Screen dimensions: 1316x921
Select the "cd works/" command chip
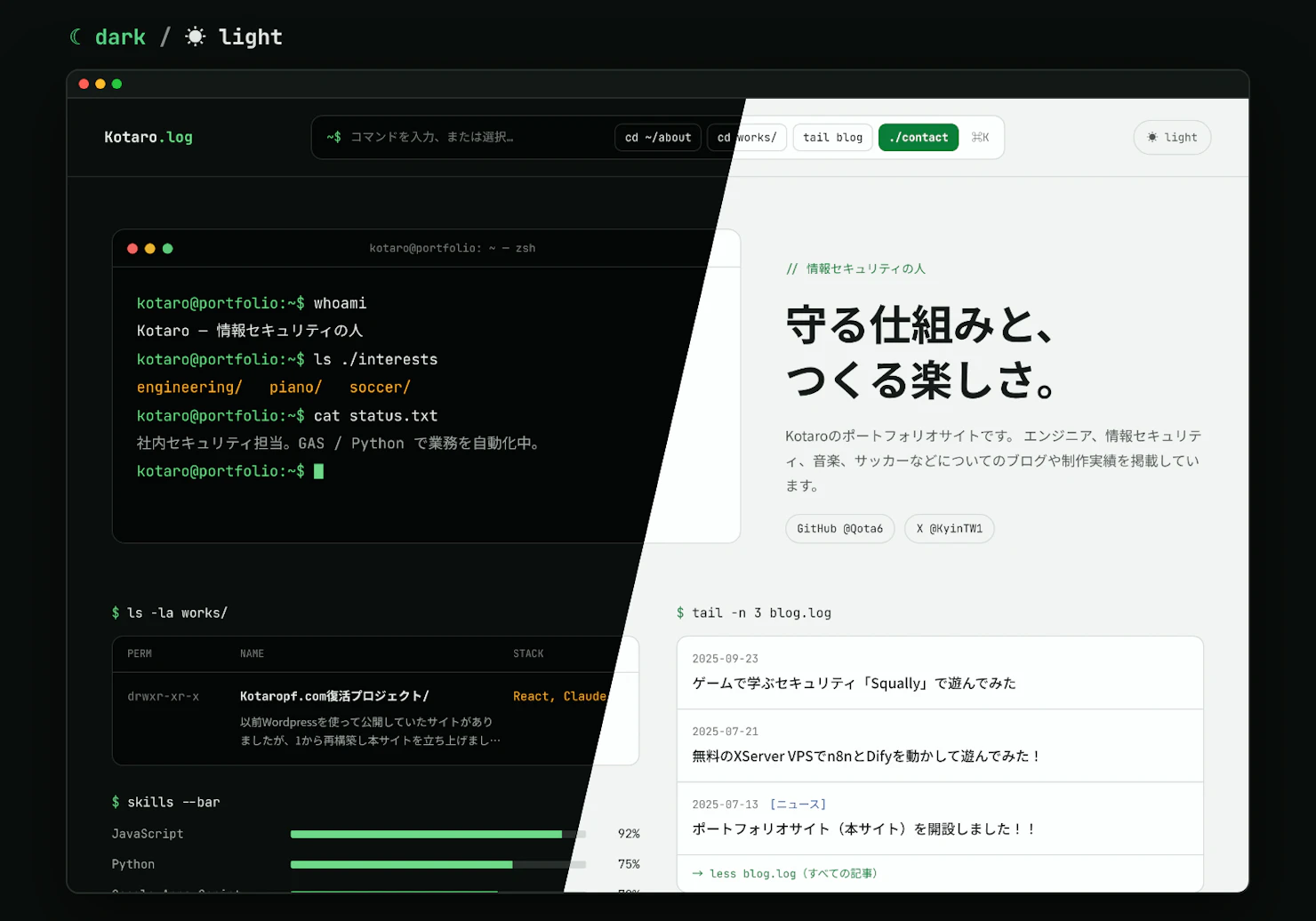click(747, 138)
